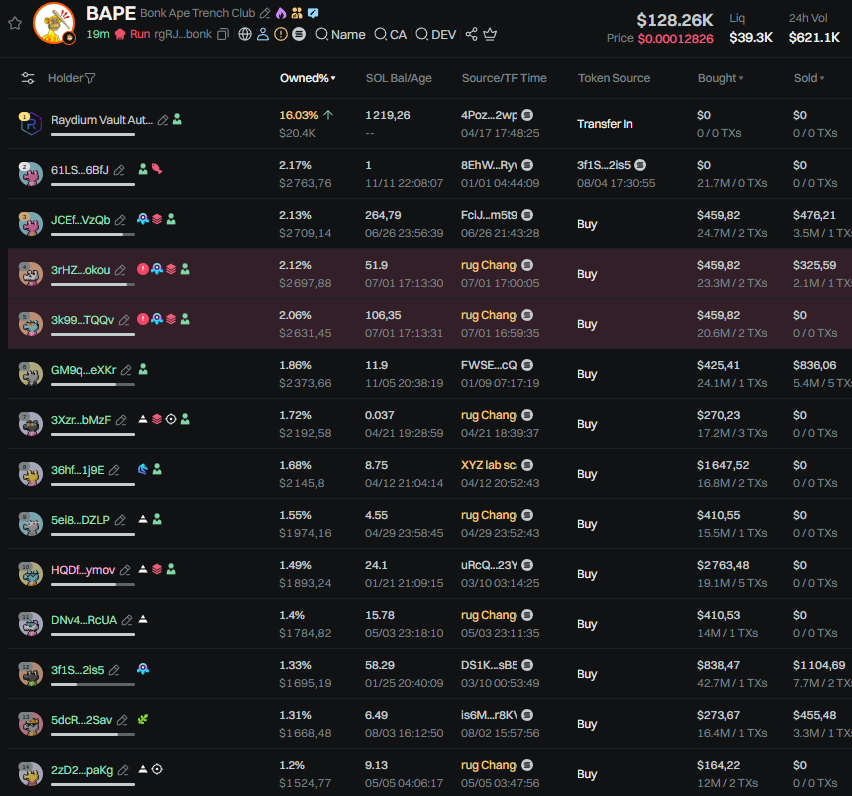Viewport: 852px width, 796px height.
Task: Edit the Bonk Ape Trench Club name (pencil)
Action: tap(265, 13)
